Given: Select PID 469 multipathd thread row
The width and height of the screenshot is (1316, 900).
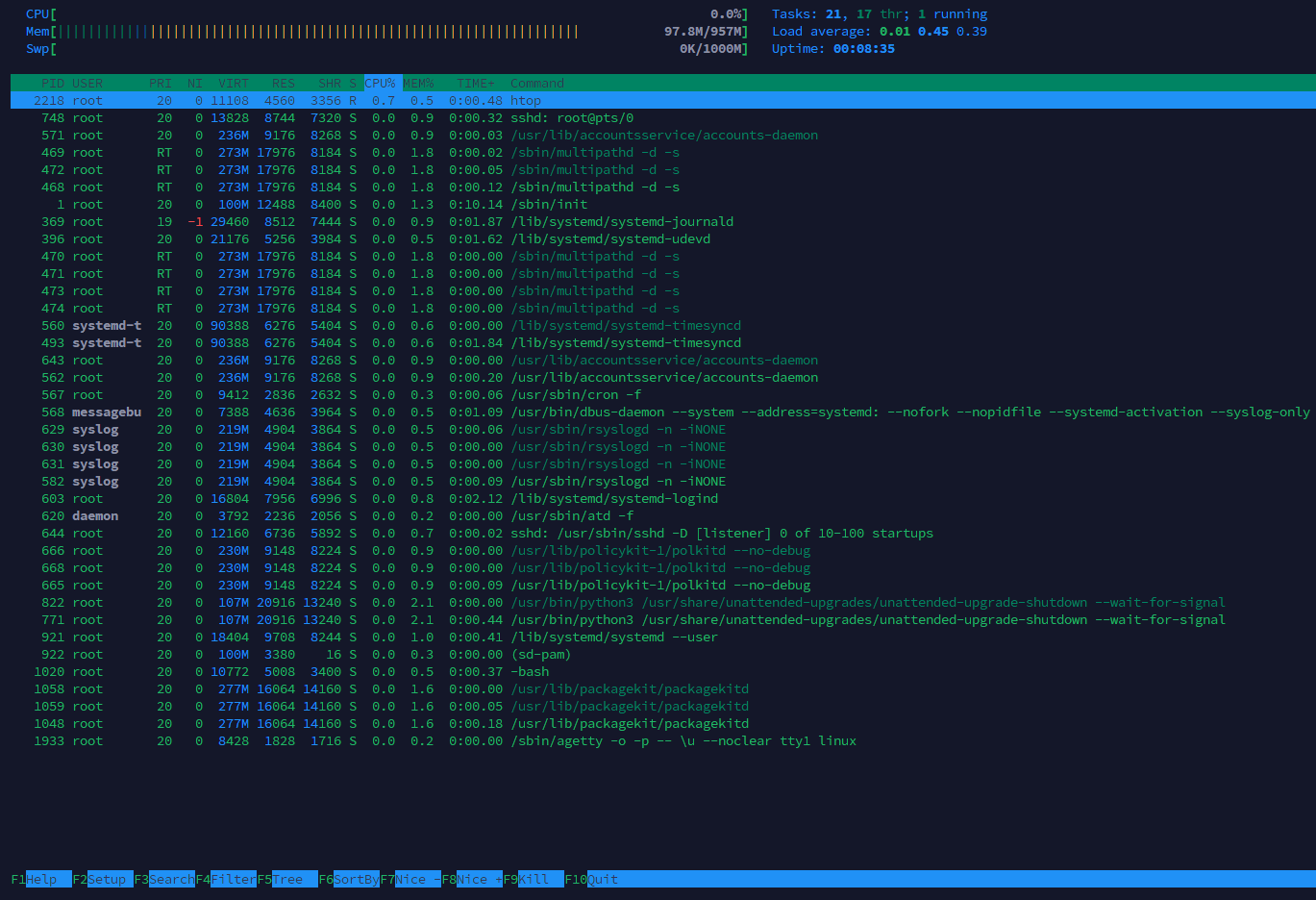Looking at the screenshot, I should 662,152.
